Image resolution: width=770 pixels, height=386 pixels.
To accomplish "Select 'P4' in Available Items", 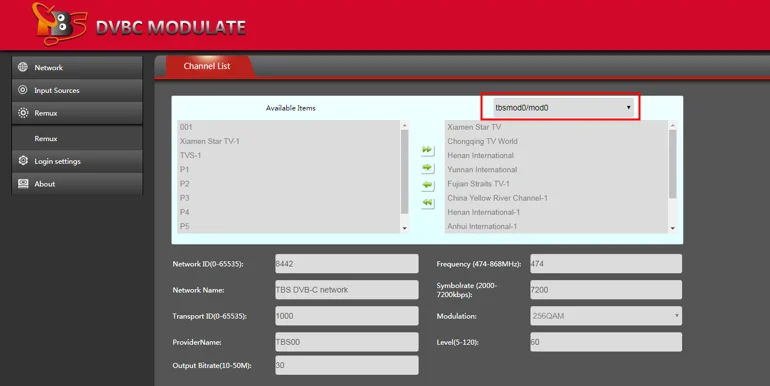I will 289,212.
